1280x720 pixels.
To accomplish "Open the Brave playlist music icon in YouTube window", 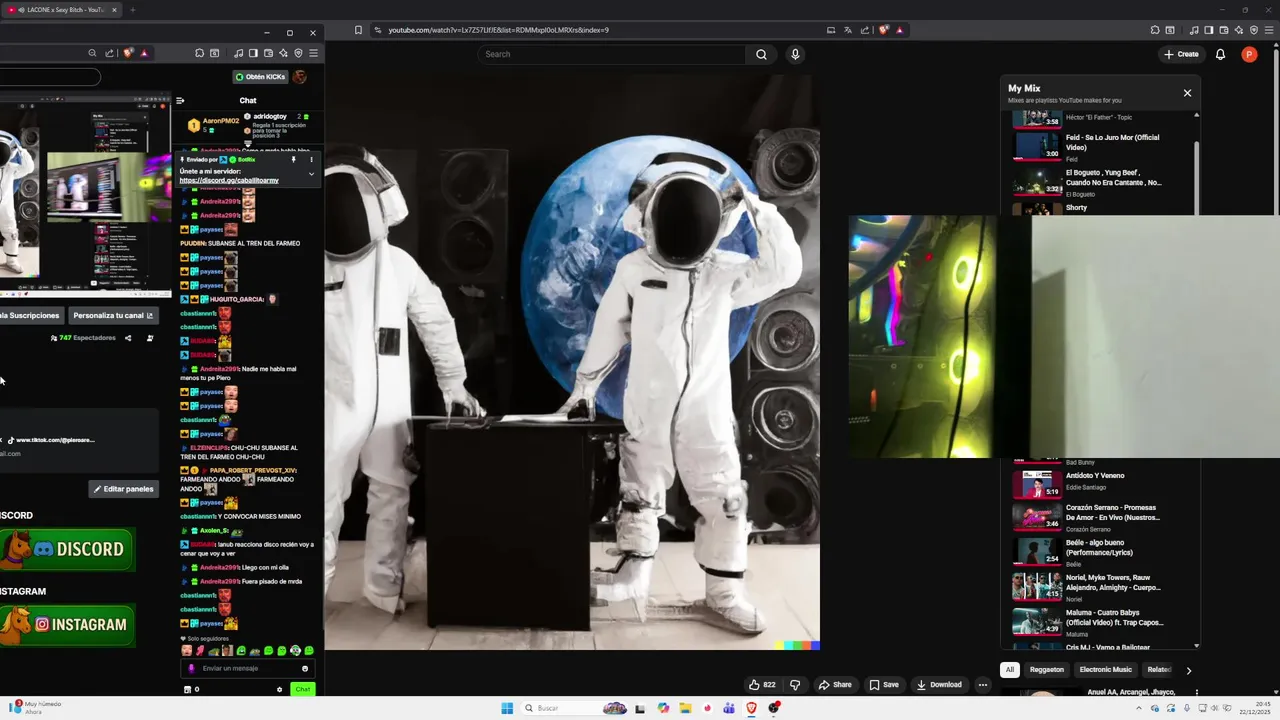I will pyautogui.click(x=1194, y=30).
